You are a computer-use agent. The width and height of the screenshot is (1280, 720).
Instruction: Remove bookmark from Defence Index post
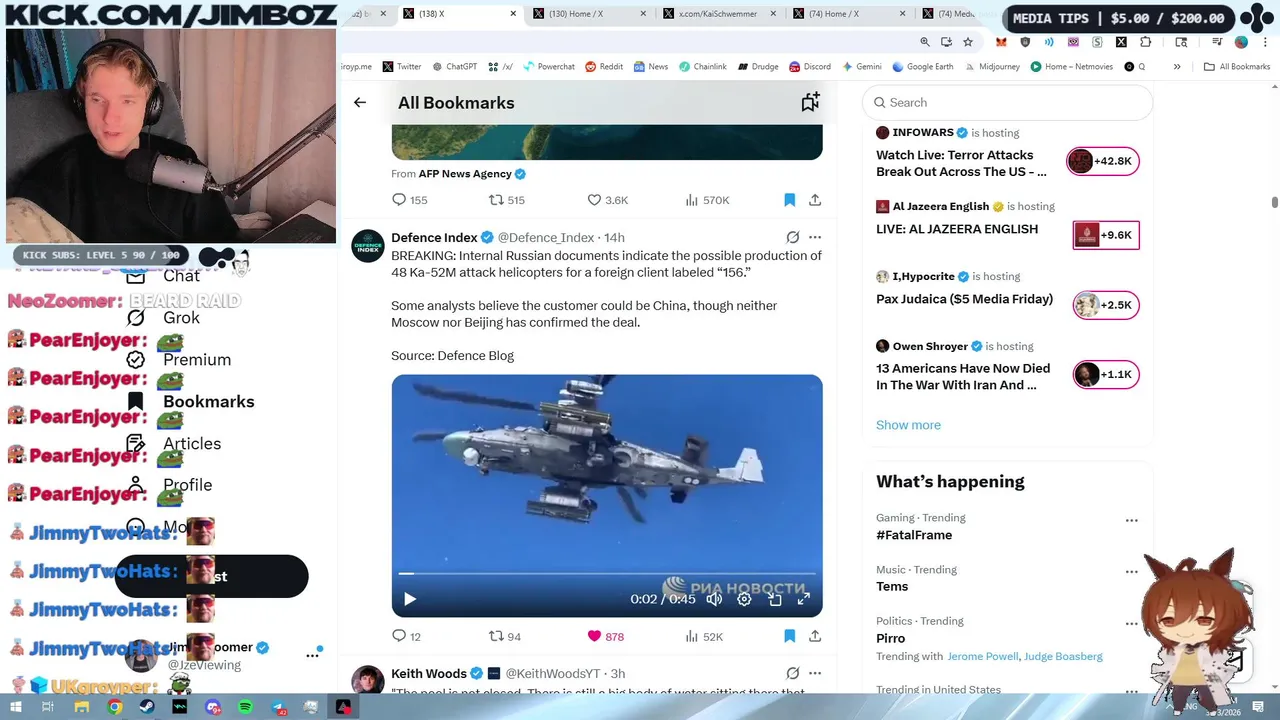tap(789, 636)
